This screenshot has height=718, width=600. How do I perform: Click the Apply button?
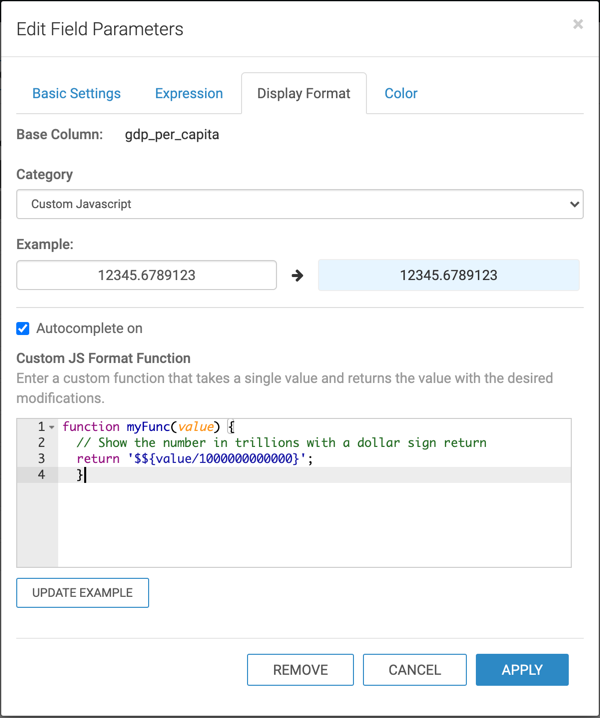(522, 670)
